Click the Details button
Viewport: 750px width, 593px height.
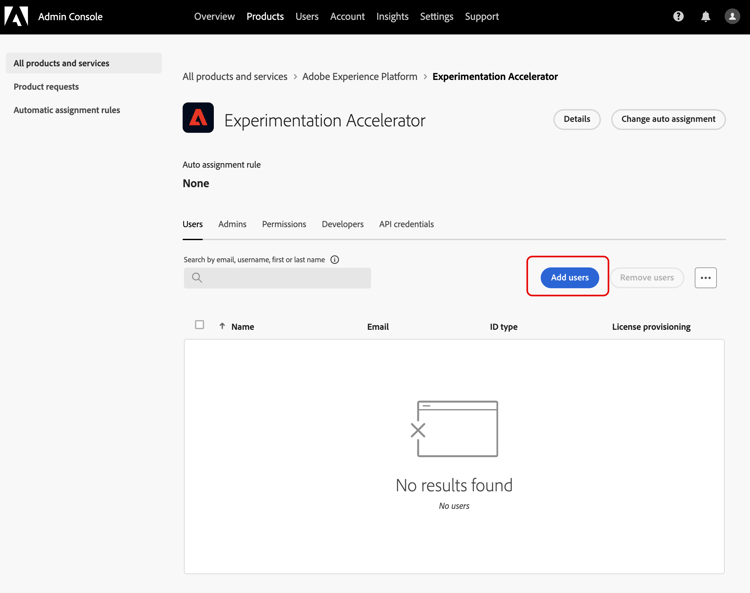coord(577,119)
